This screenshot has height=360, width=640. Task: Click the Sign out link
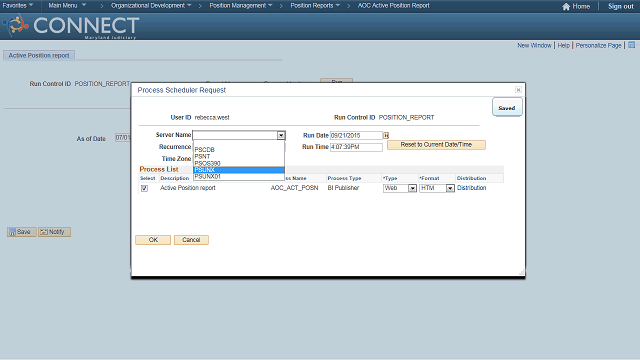point(621,6)
